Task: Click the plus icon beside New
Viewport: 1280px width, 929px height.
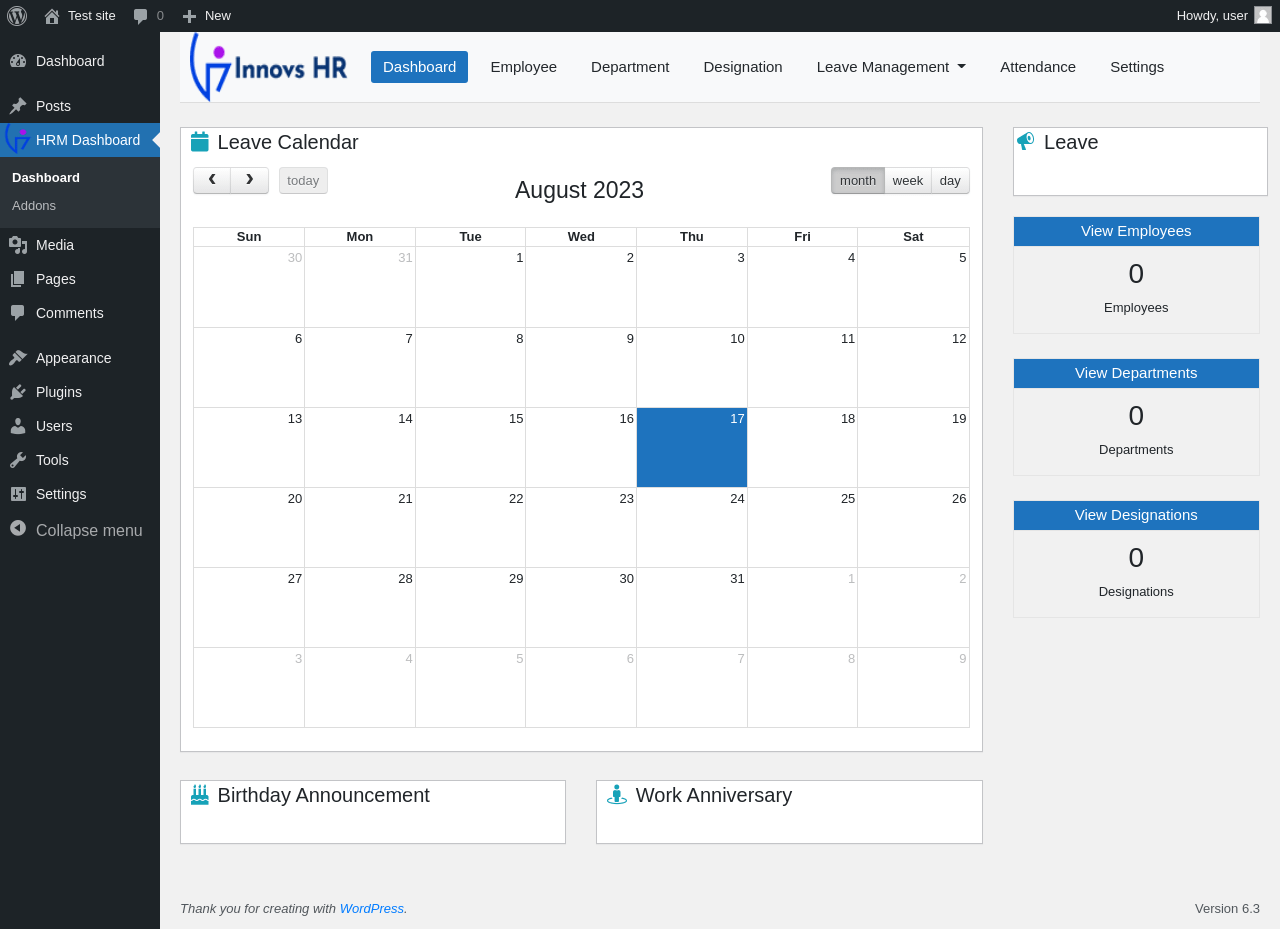Action: coord(189,16)
